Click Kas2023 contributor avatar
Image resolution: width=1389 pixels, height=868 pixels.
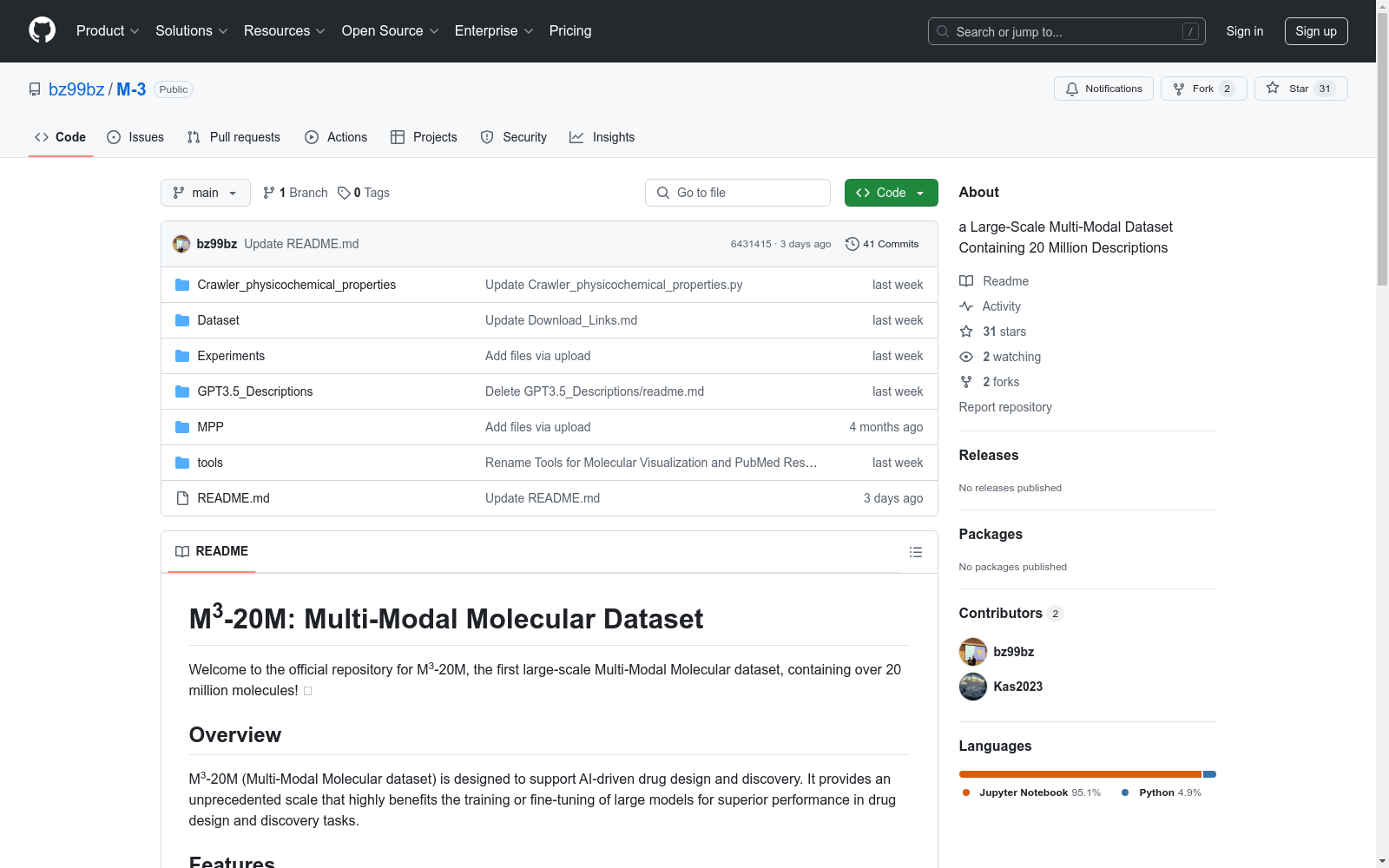pyautogui.click(x=973, y=687)
